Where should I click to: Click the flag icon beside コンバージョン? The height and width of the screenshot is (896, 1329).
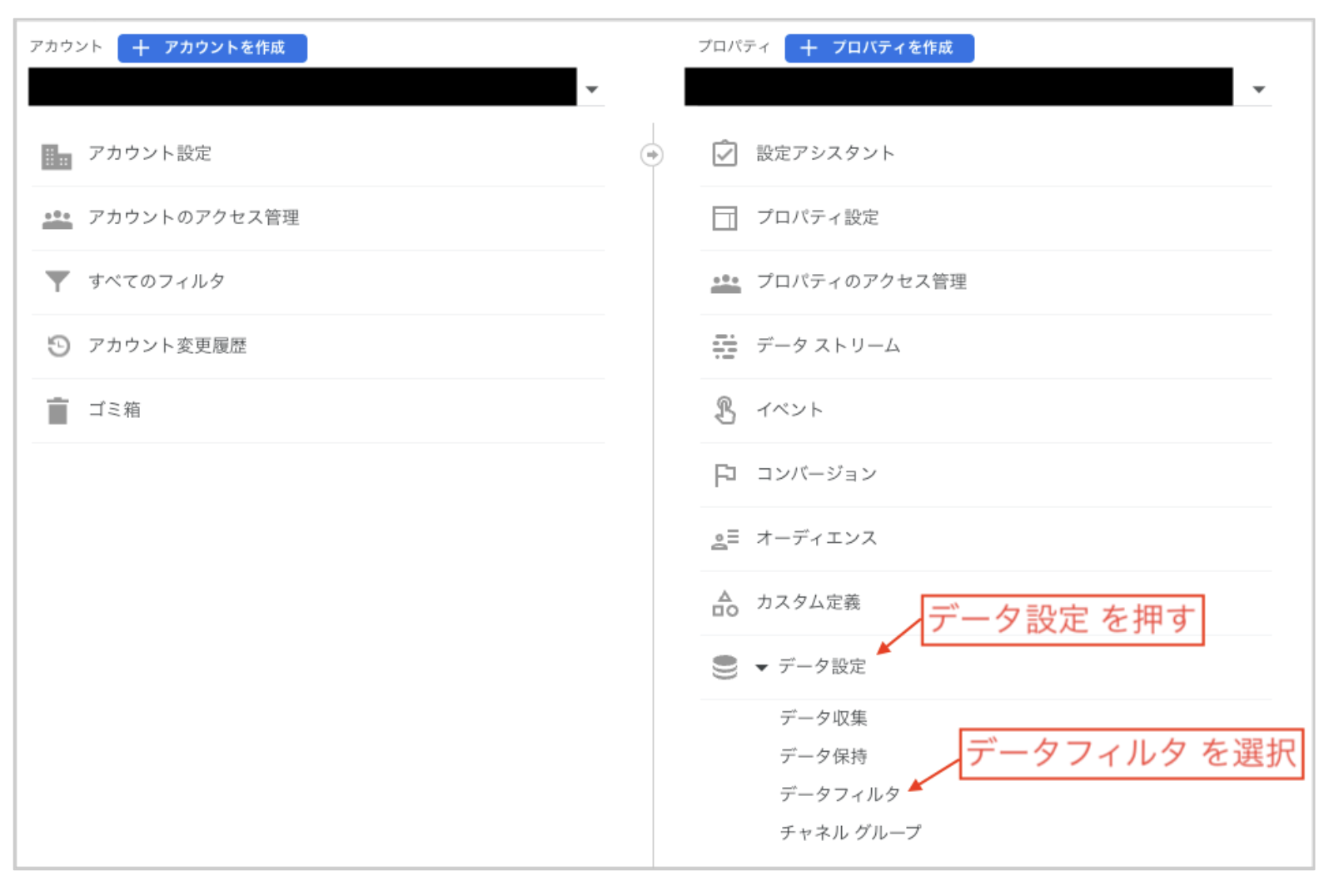point(724,475)
